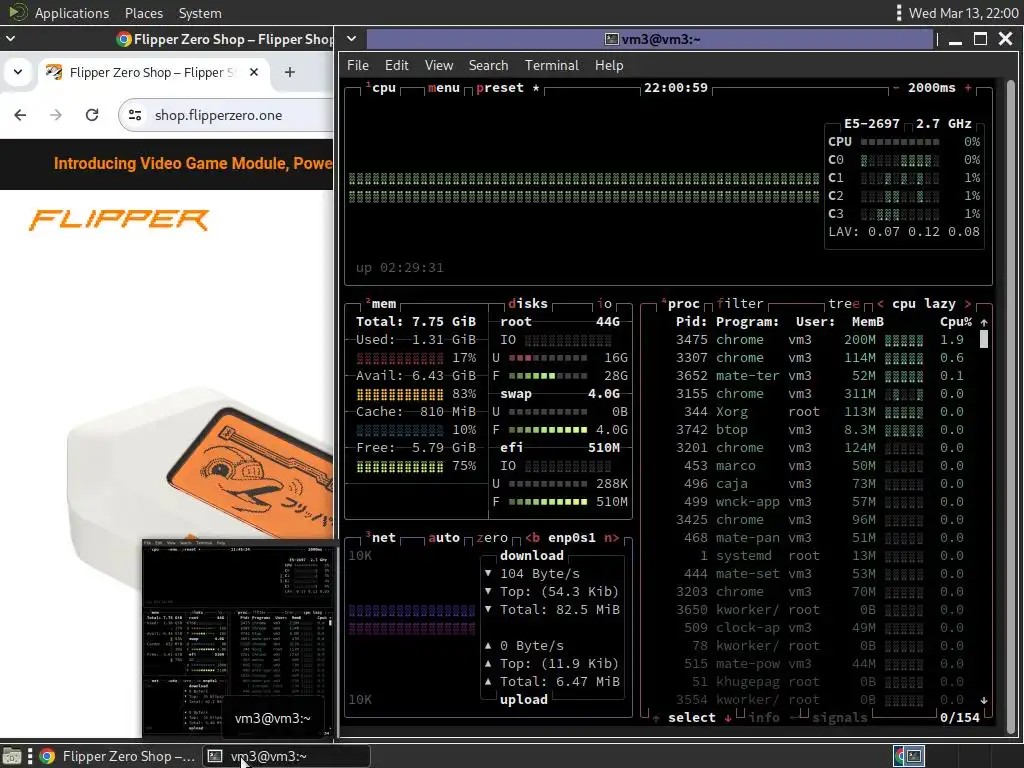Open the terminal File menu
The image size is (1024, 768).
[358, 65]
